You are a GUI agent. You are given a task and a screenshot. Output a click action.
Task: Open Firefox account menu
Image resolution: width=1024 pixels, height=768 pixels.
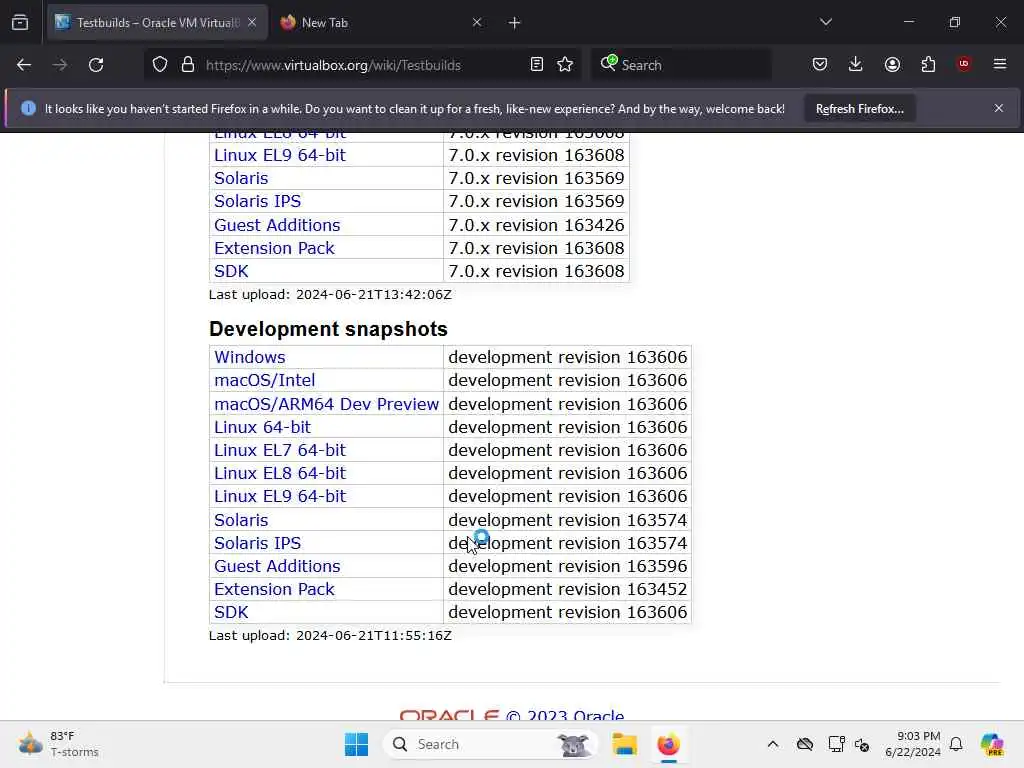click(x=892, y=64)
